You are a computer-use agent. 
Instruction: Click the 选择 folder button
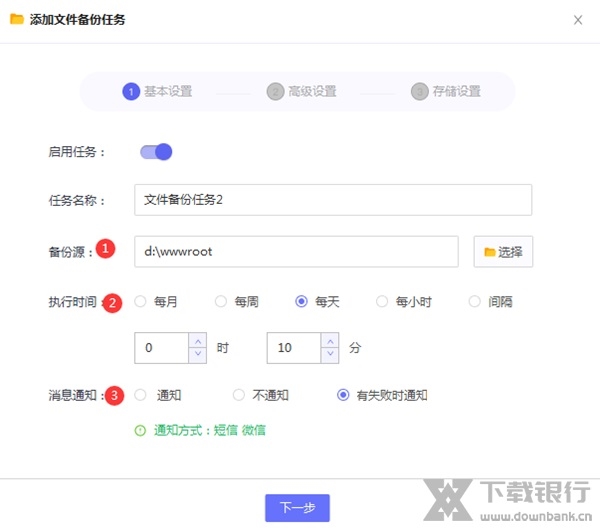click(x=503, y=251)
